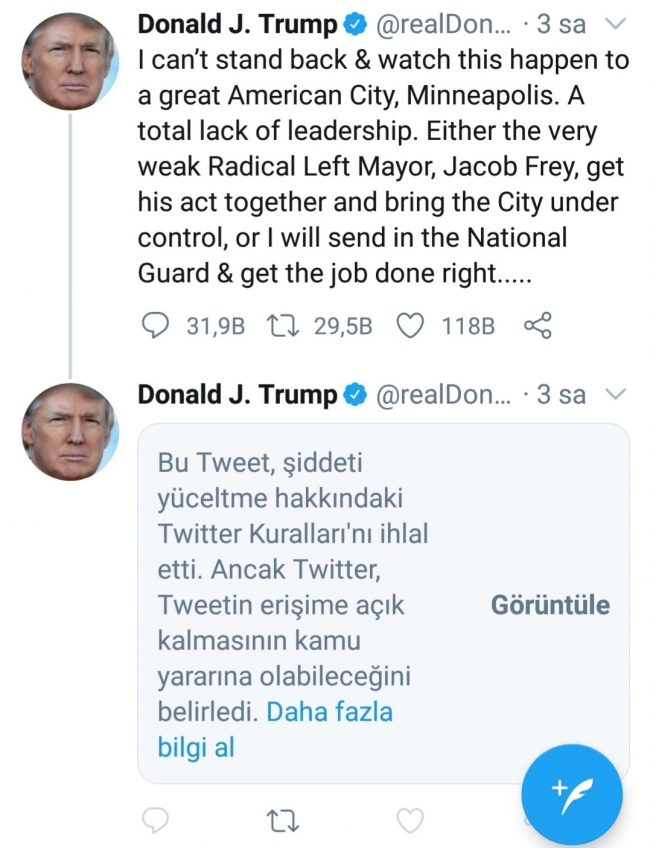
Task: Tap the @realDon... handle on first tweet
Action: [448, 22]
